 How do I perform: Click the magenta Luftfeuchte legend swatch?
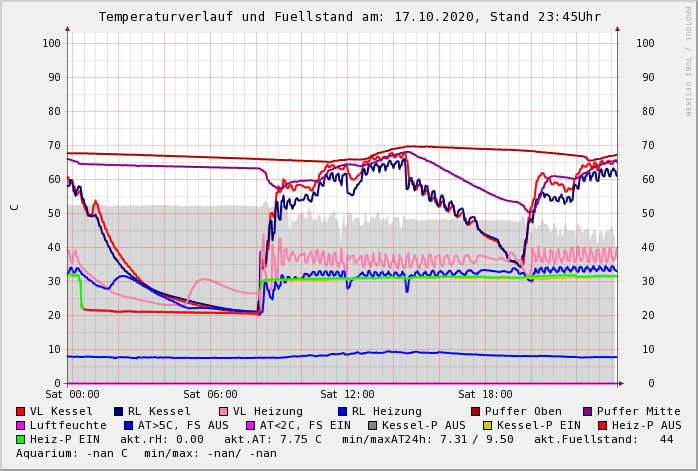(x=21, y=426)
